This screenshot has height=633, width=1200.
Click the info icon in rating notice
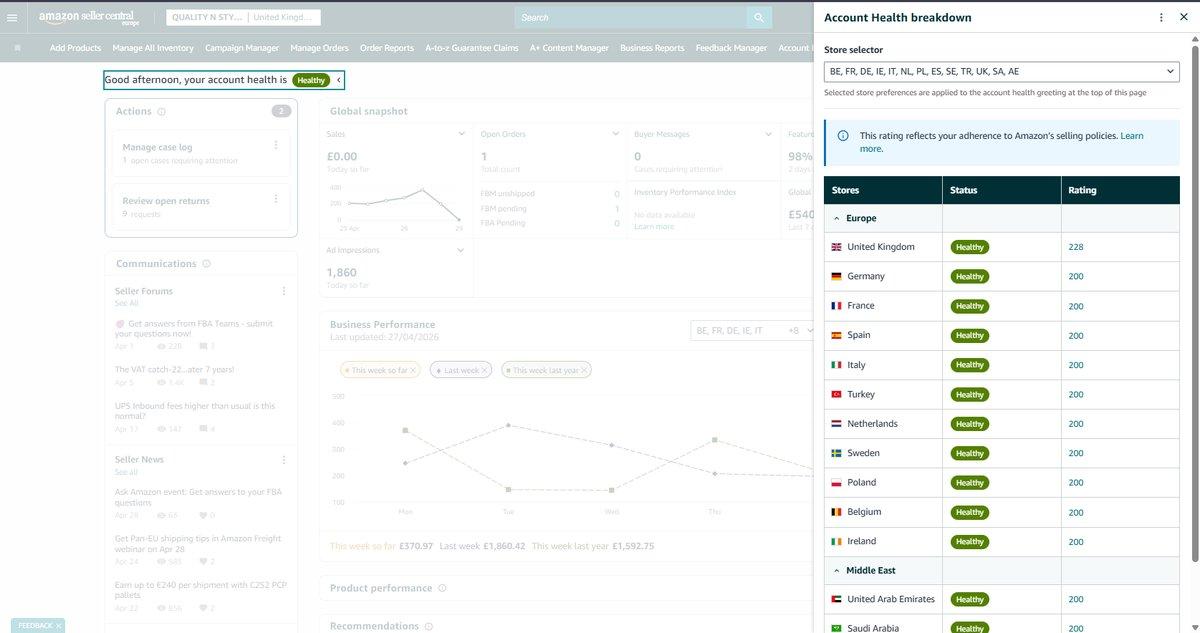(843, 136)
